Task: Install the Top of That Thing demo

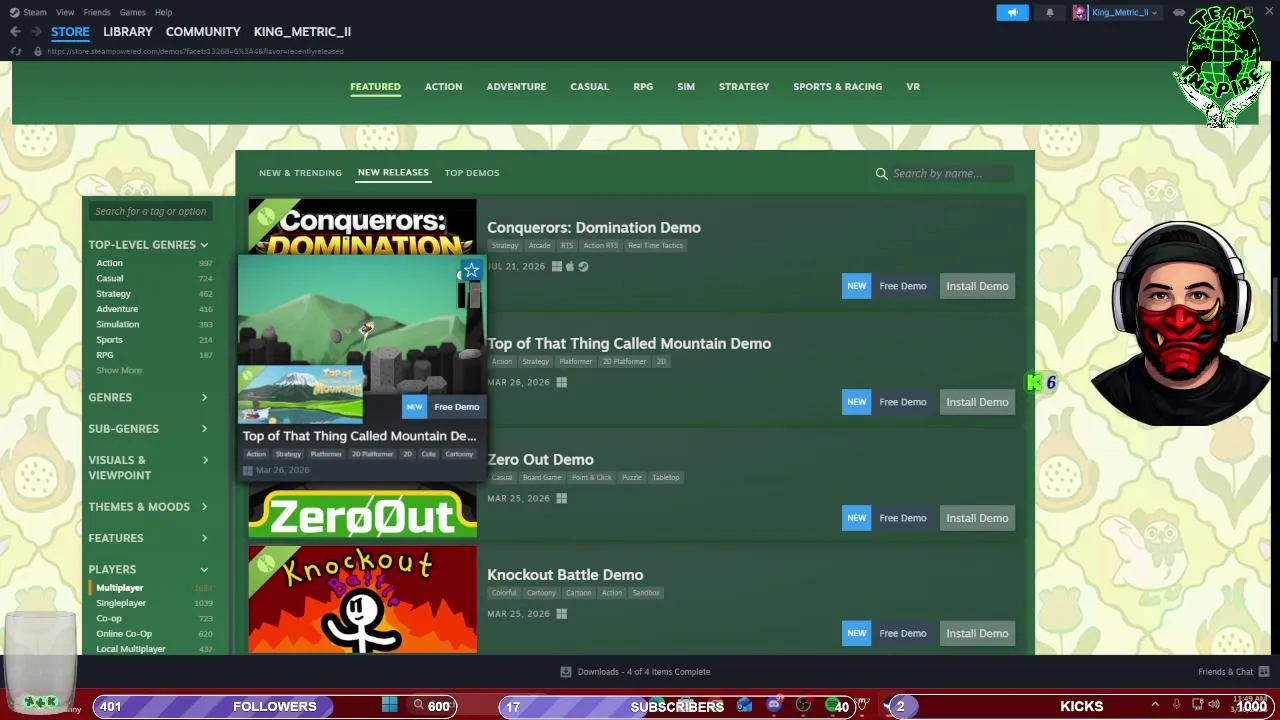Action: tap(977, 402)
